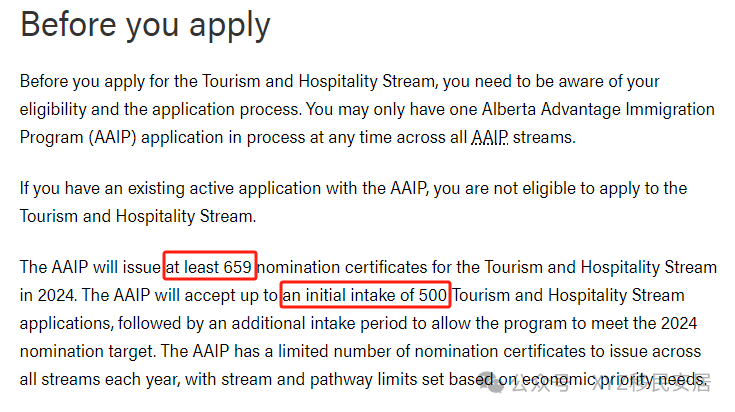Click the "Before you apply" heading
The width and height of the screenshot is (735, 412).
coord(145,24)
